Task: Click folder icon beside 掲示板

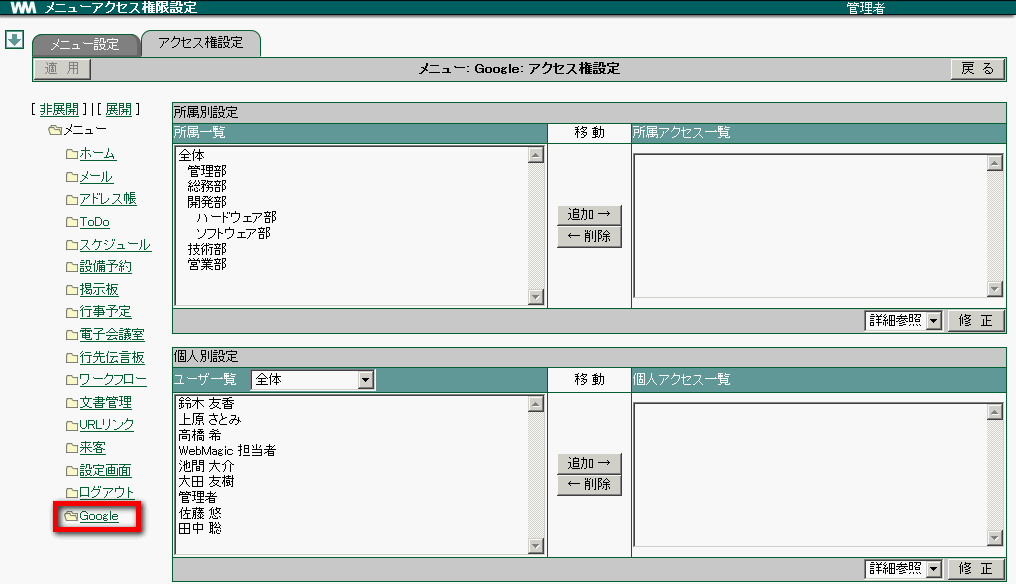Action: 72,290
